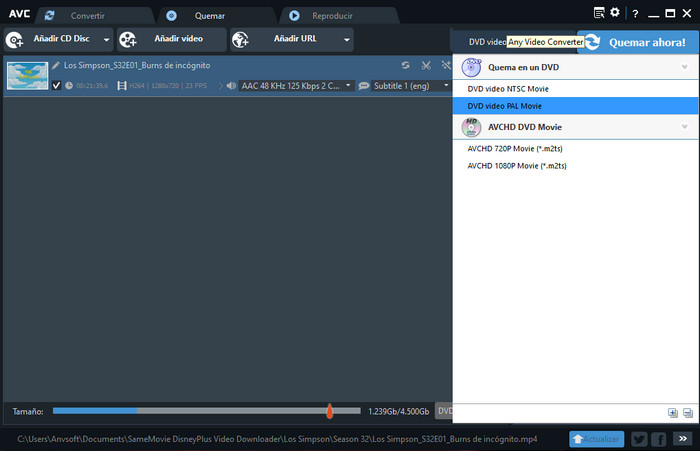Viewport: 700px width, 451px height.
Task: Open the task list icon in title bar
Action: (599, 13)
